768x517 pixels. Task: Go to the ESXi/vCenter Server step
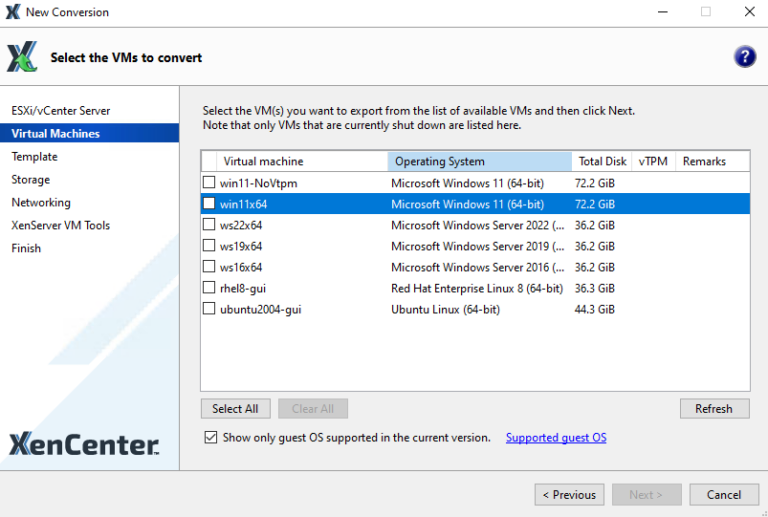[x=61, y=110]
